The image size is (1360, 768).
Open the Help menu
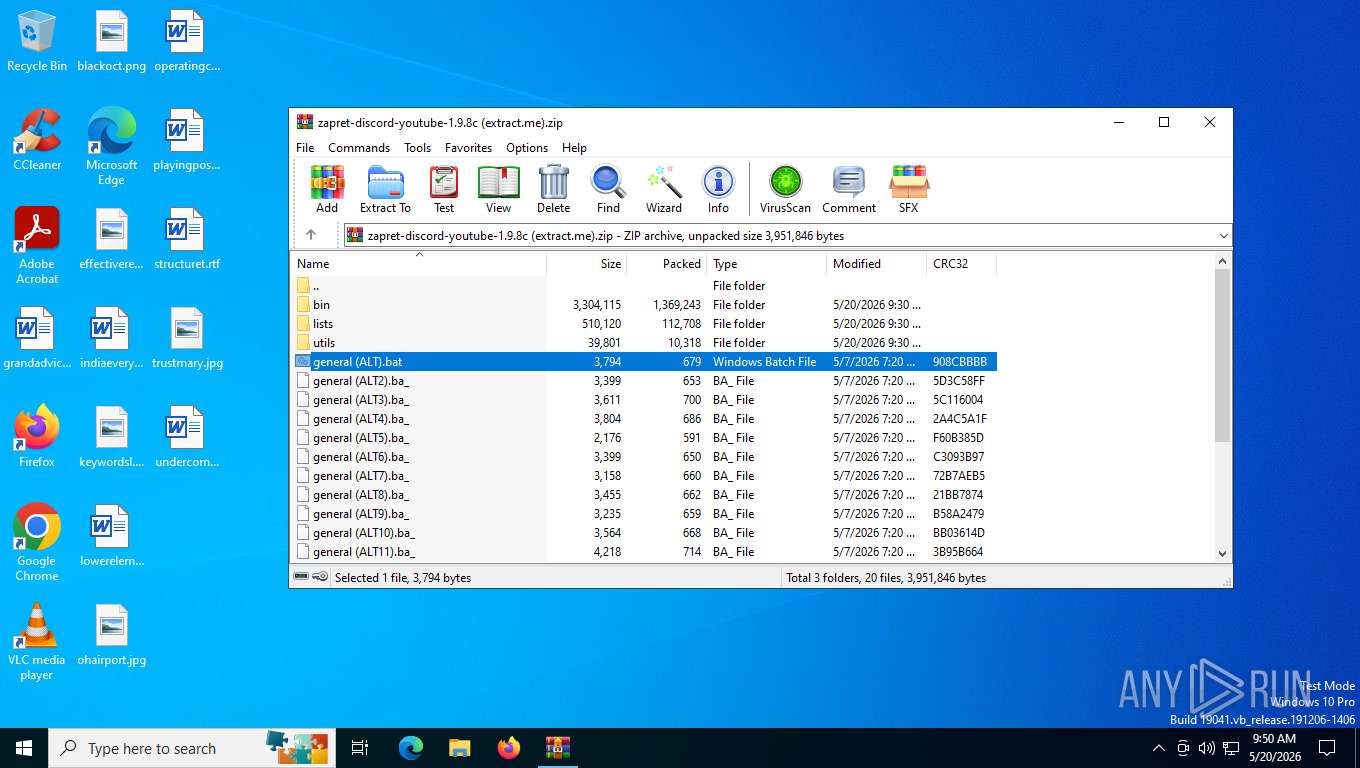574,147
